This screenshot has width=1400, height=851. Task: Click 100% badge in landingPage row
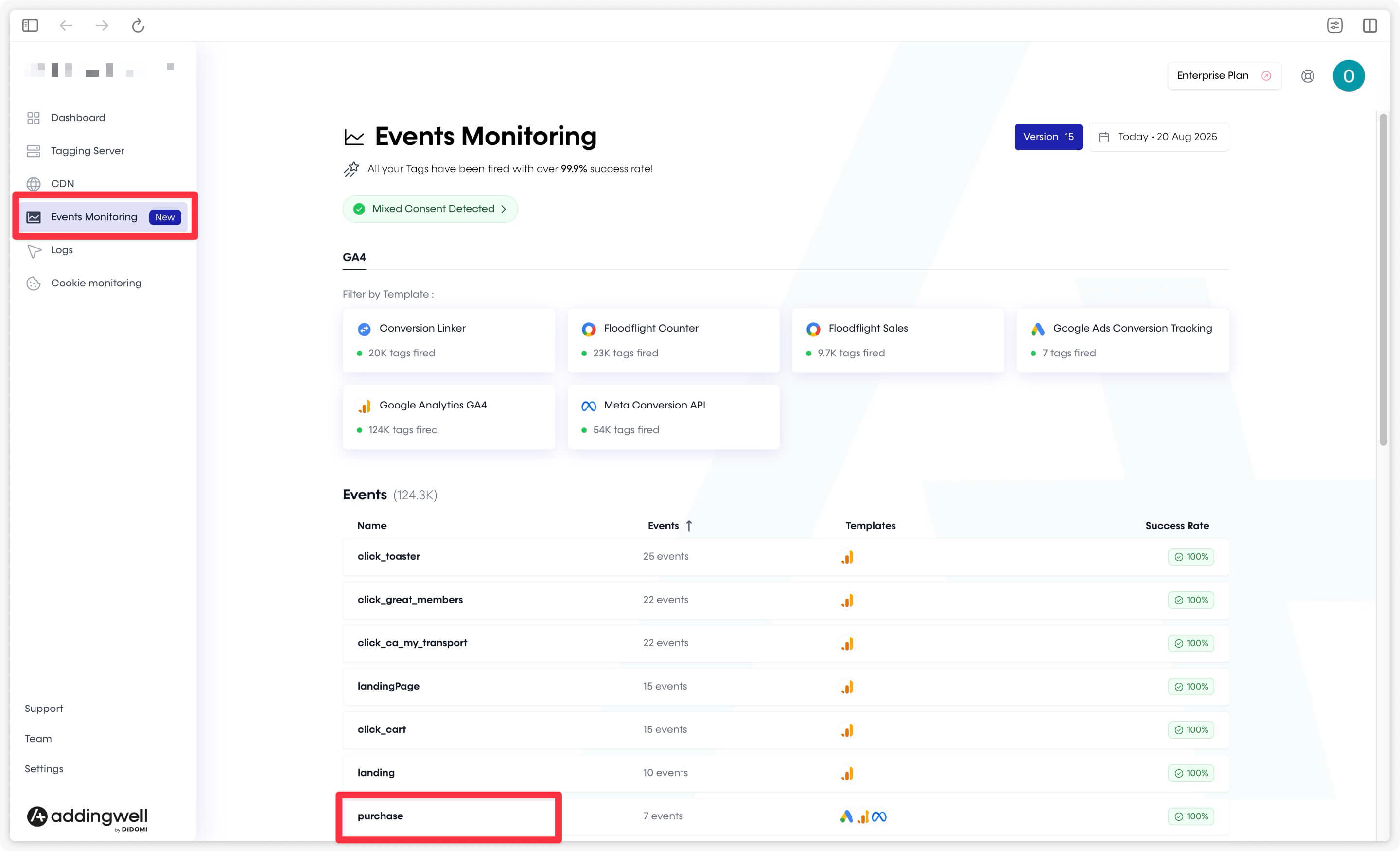(x=1191, y=687)
